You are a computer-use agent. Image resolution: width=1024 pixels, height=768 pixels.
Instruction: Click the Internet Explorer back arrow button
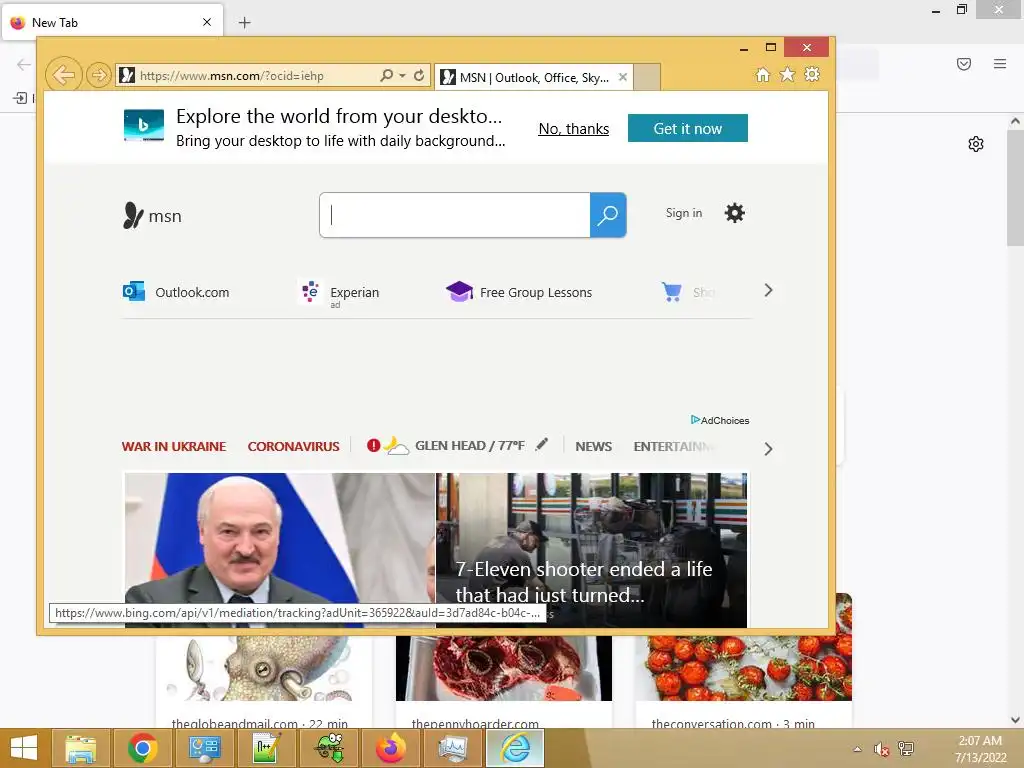point(64,75)
